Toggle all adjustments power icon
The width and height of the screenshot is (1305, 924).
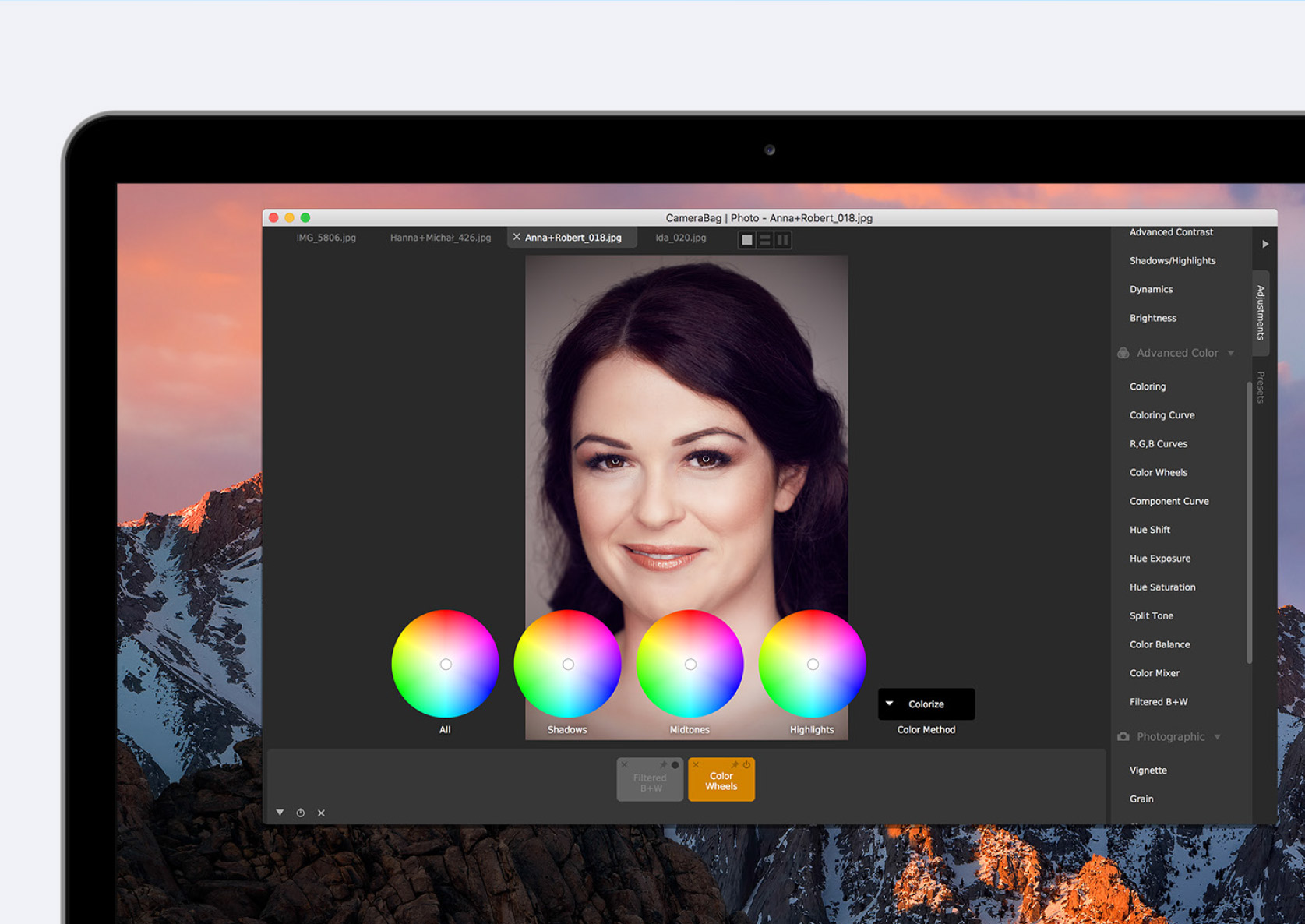point(301,813)
